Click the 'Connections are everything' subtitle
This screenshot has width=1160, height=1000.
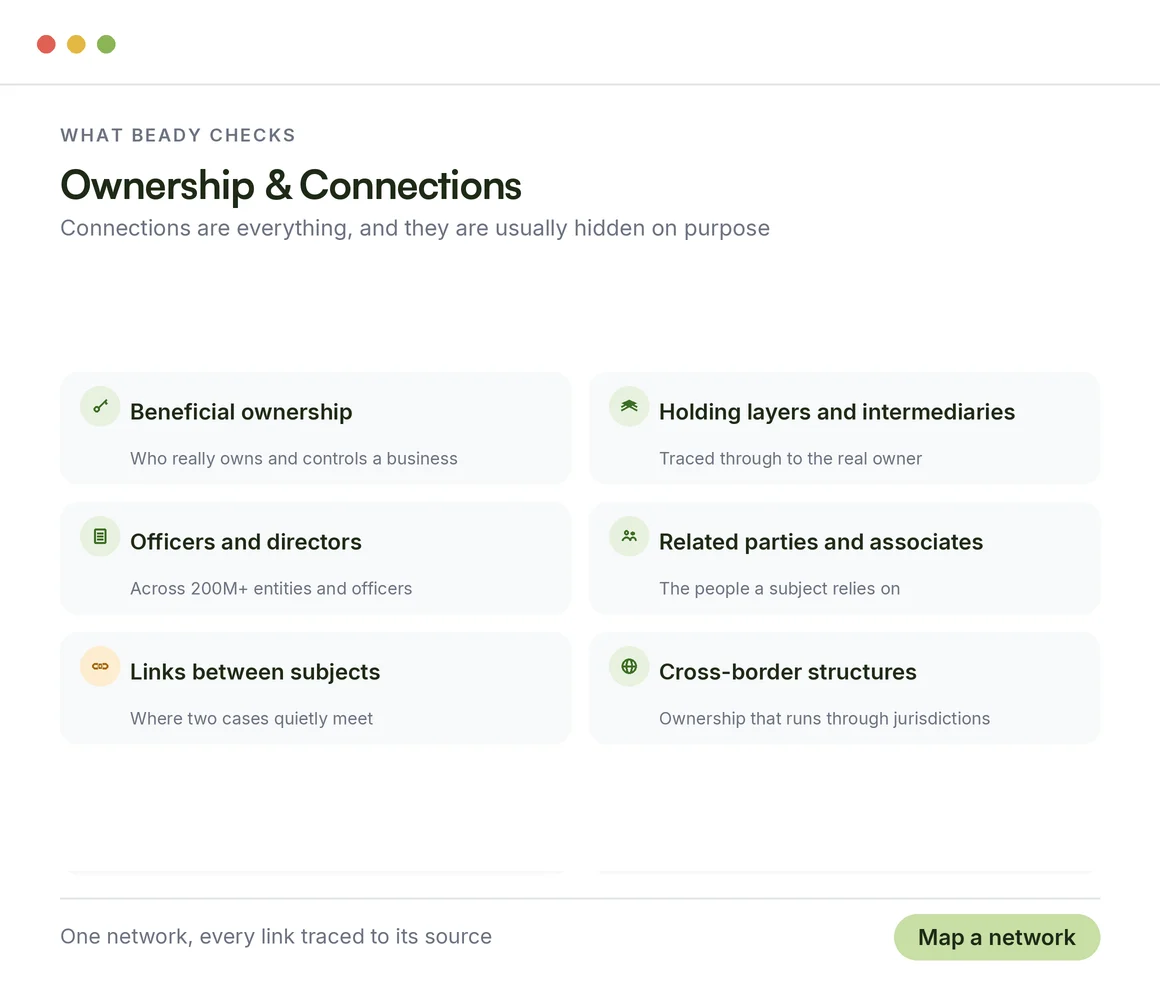pos(415,229)
